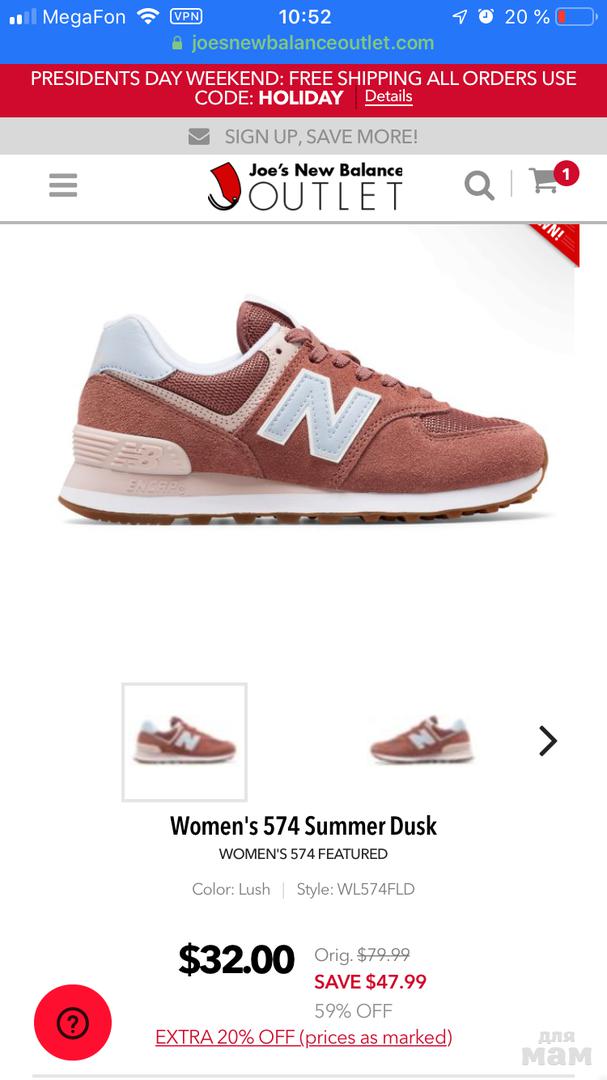Select the second shoe thumbnail
The width and height of the screenshot is (607, 1080).
point(422,740)
